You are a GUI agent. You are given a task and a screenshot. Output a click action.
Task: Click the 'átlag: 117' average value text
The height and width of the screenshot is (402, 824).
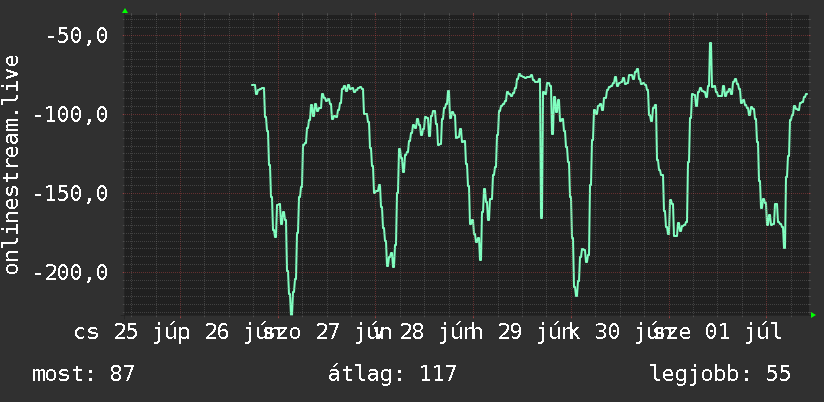click(392, 374)
